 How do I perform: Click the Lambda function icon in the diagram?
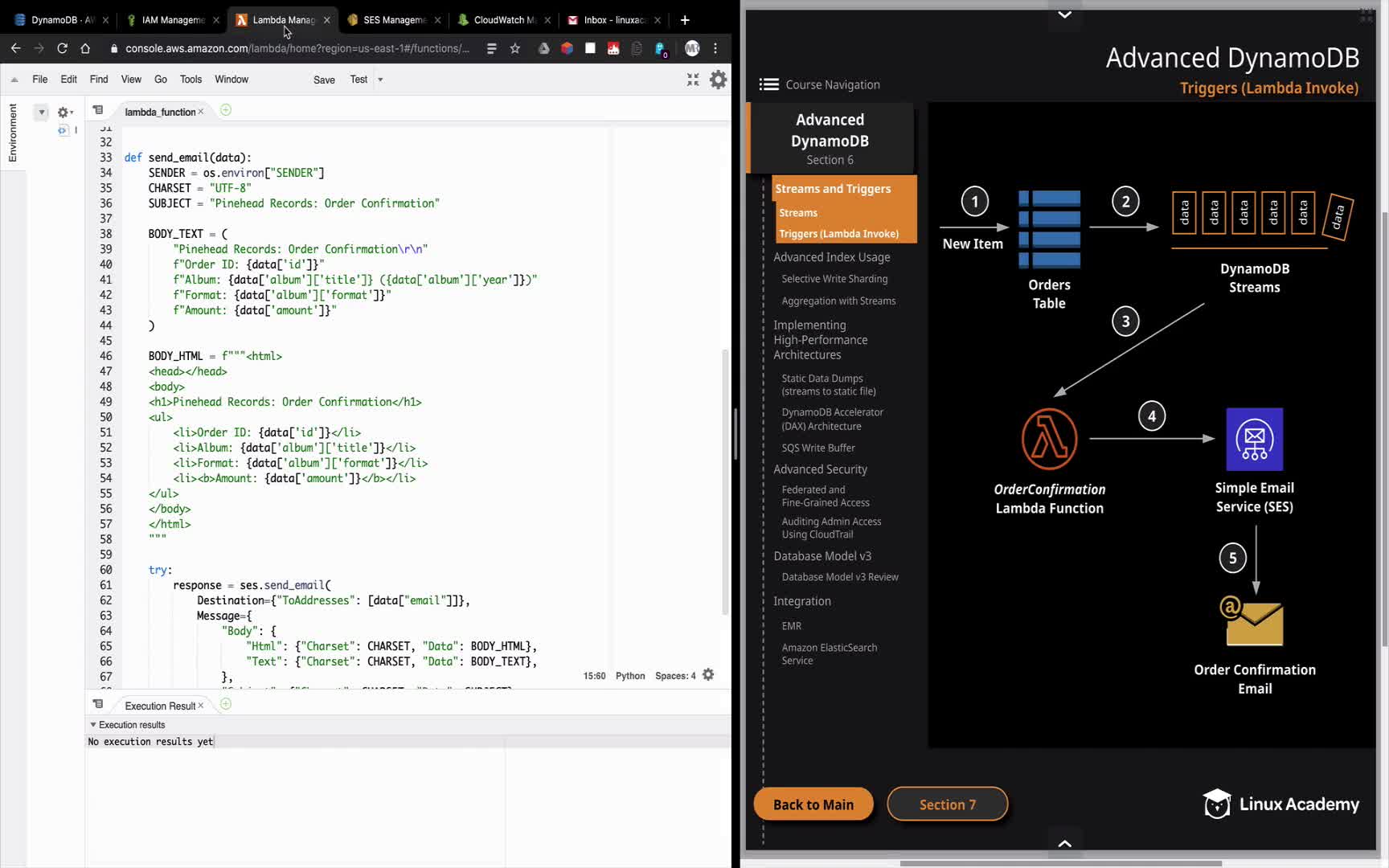(x=1049, y=439)
